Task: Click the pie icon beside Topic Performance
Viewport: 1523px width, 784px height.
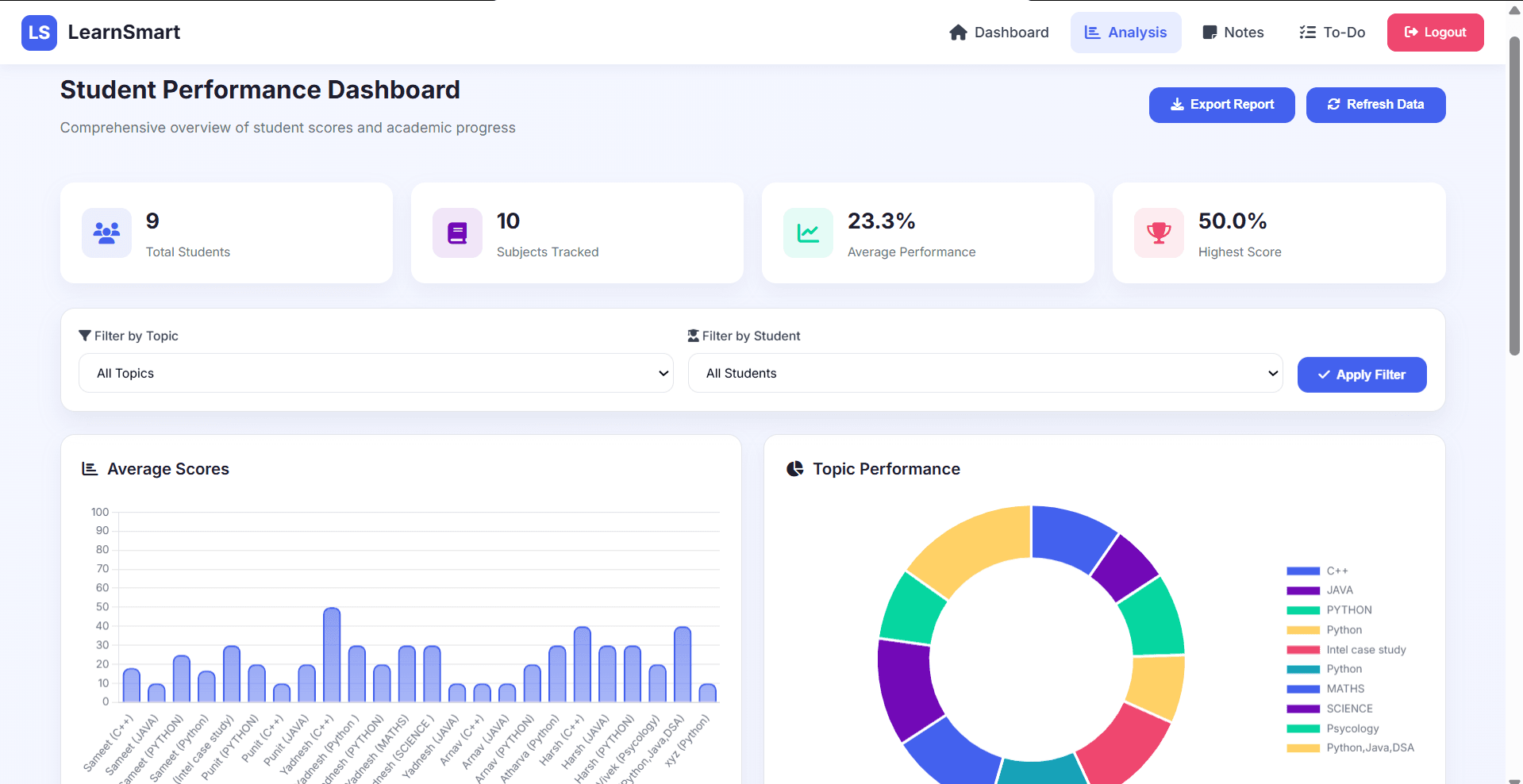Action: [x=794, y=469]
